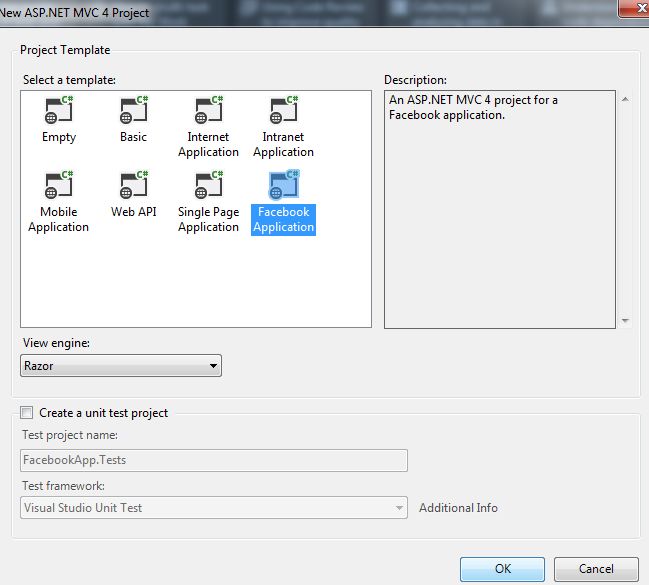
Task: Click the description scrollbar down arrow
Action: pos(625,320)
